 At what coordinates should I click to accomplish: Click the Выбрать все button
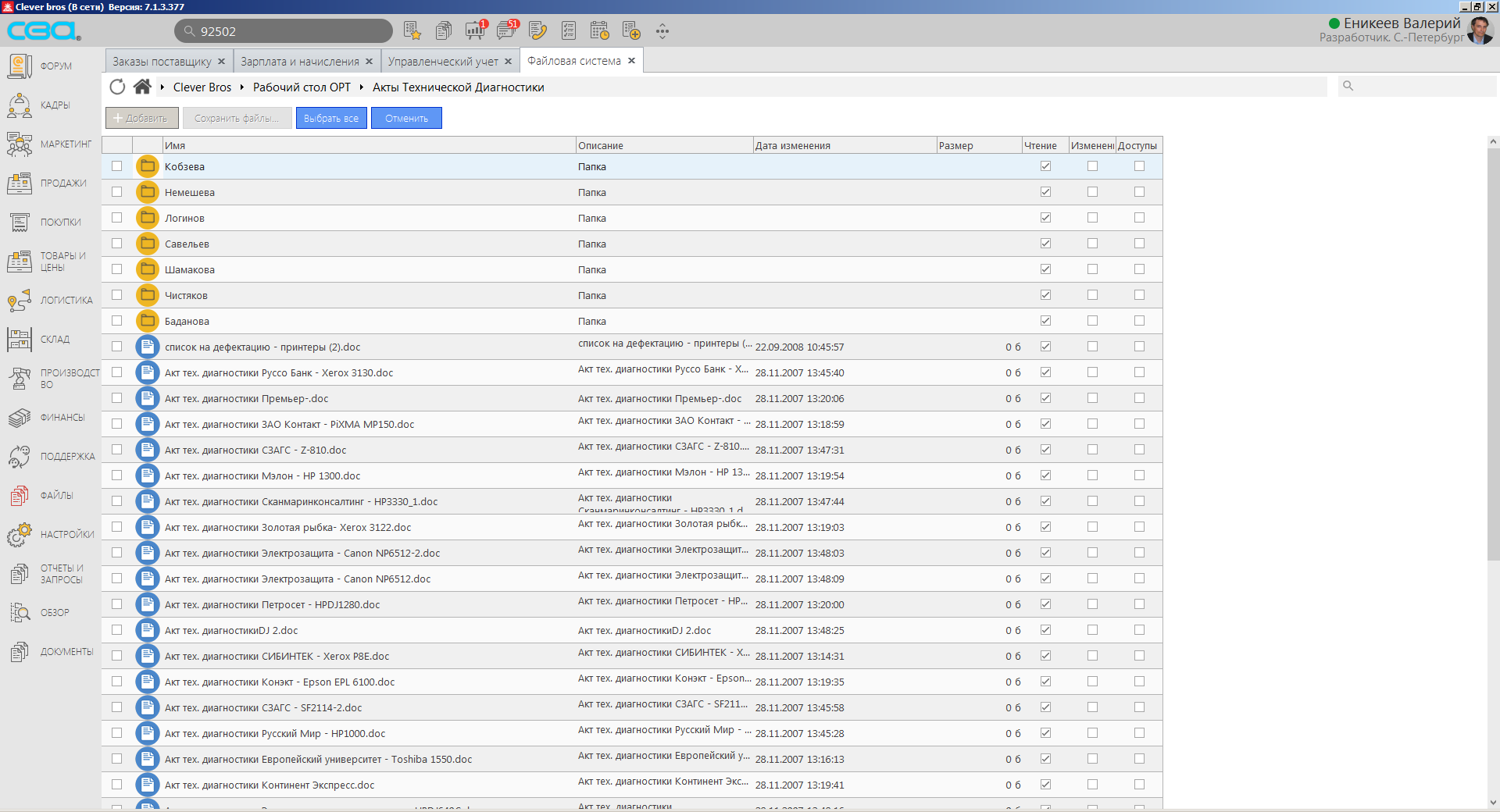tap(331, 119)
